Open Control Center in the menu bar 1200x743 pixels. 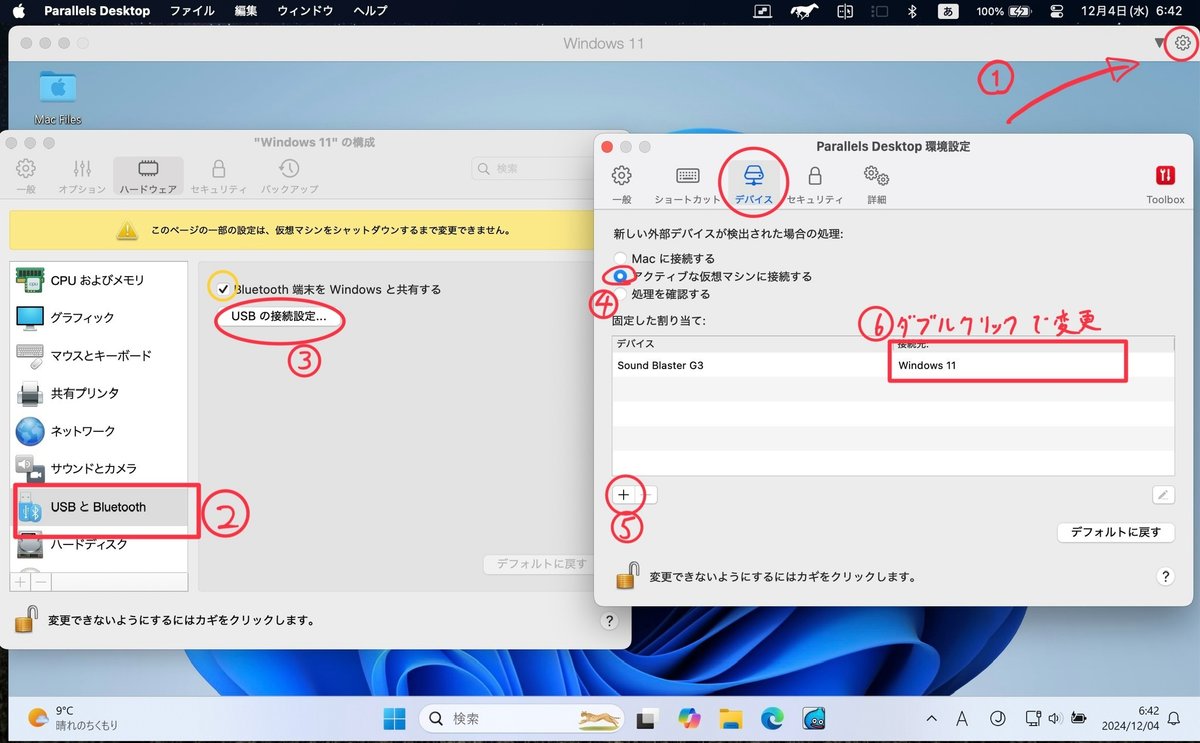pyautogui.click(x=1057, y=11)
